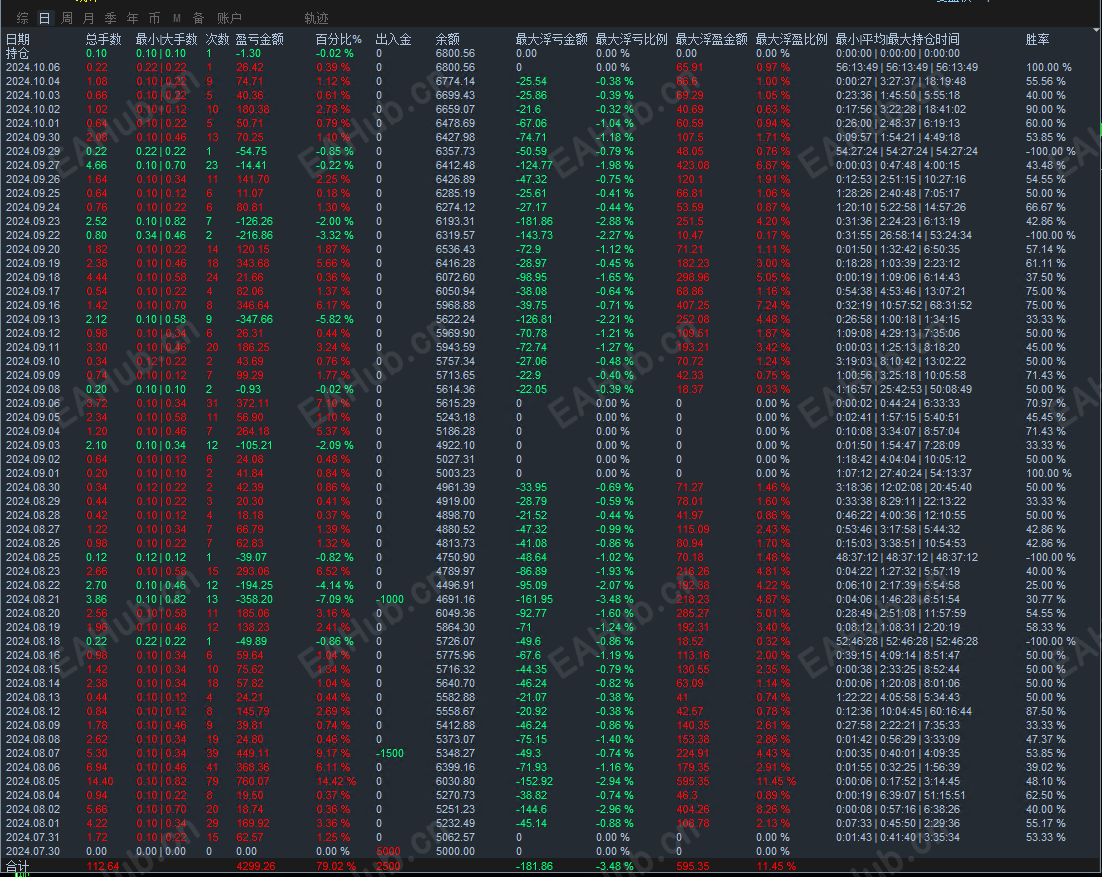
Task: Click the -216.86 loss on 2024.09.22
Action: click(254, 235)
